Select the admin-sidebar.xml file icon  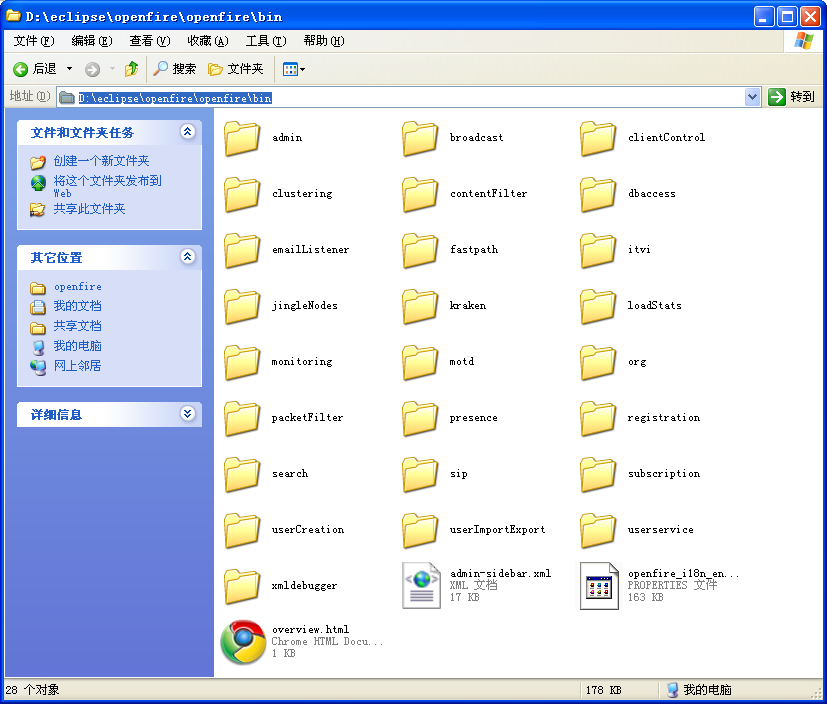click(x=421, y=584)
